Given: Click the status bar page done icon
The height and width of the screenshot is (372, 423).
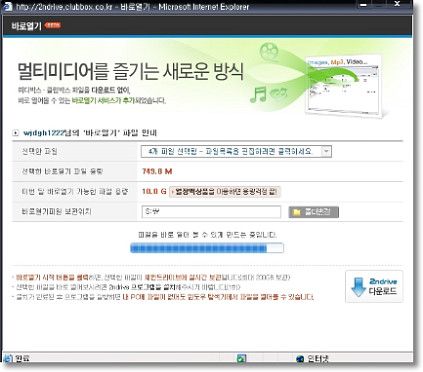Looking at the screenshot, I should (7, 359).
